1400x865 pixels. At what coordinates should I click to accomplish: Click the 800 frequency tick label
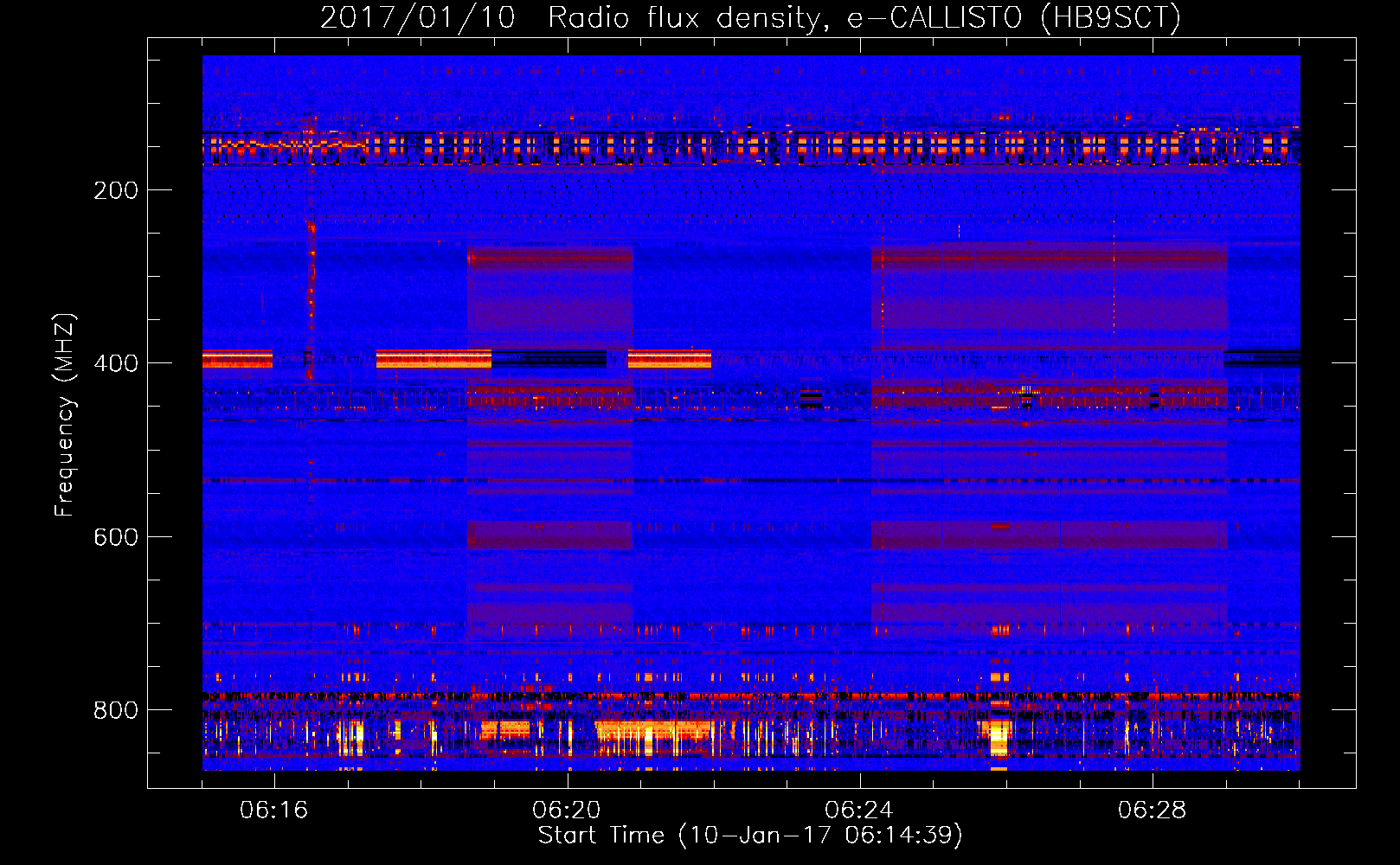click(116, 710)
